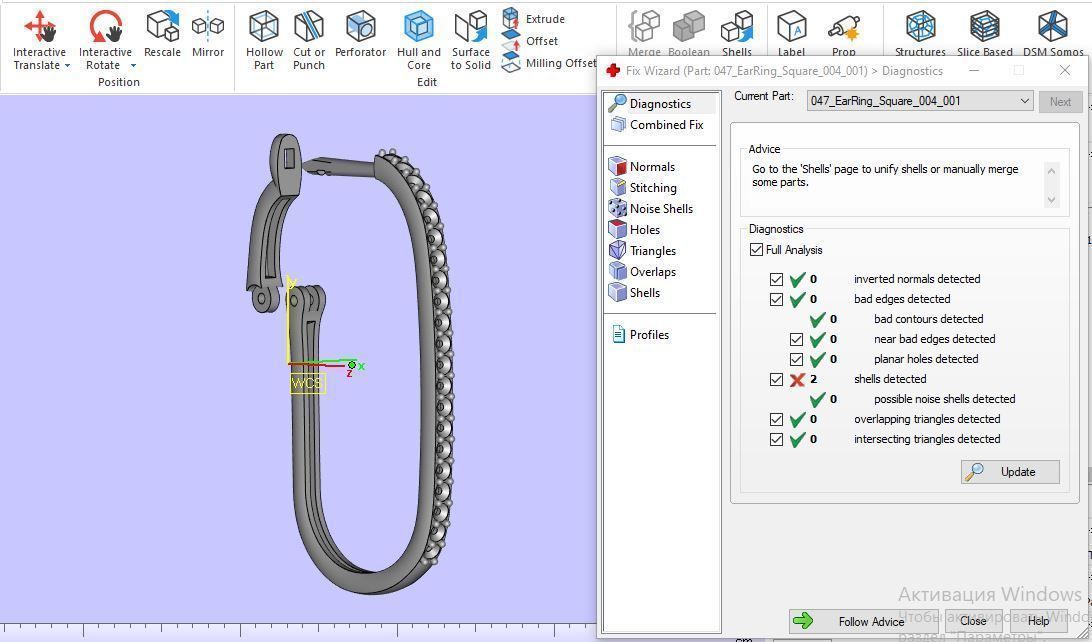
Task: Toggle bad edges detected checkbox
Action: click(777, 299)
